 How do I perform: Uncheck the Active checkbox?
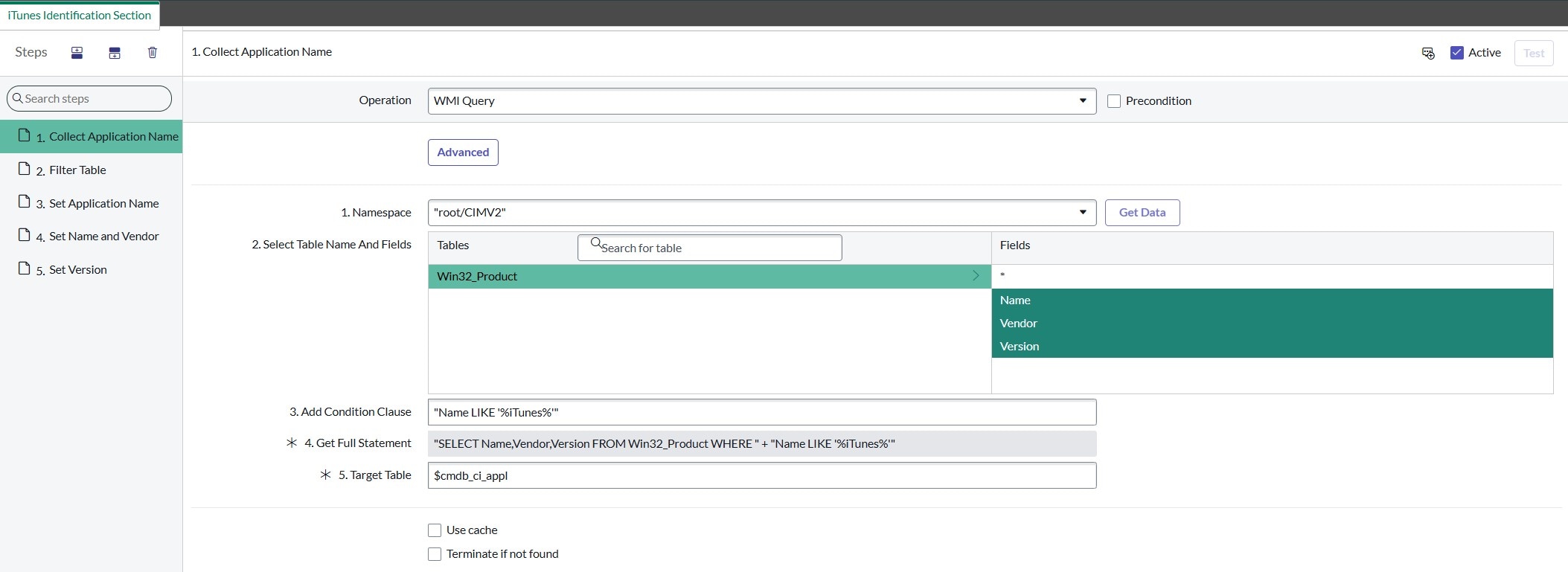click(1457, 53)
